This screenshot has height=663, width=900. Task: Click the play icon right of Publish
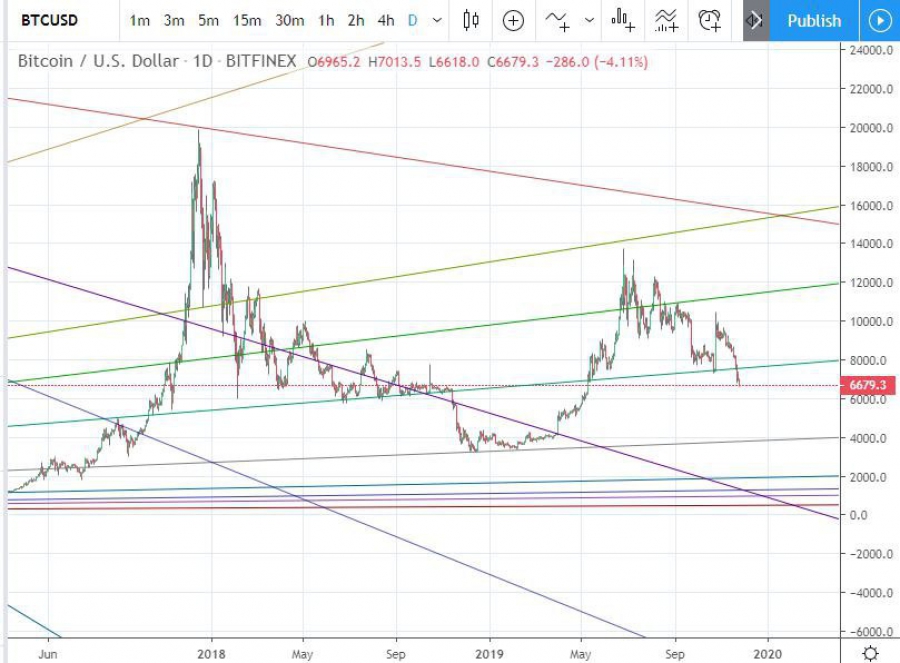[879, 21]
